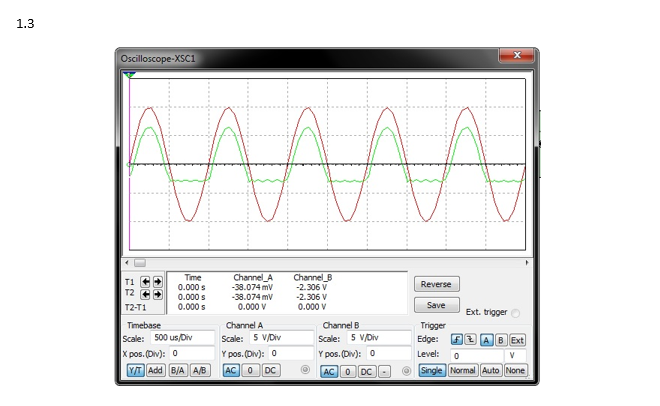Set trigger mode to Single
Viewport: 660px width, 406px height.
(432, 370)
